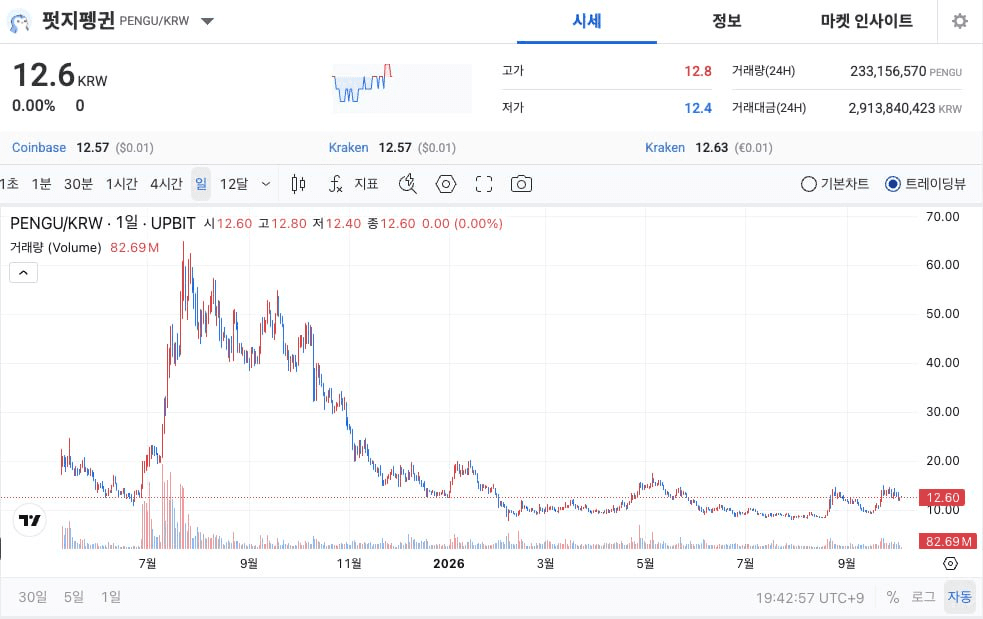Select the 30분 timeframe
The image size is (983, 619).
(x=78, y=184)
